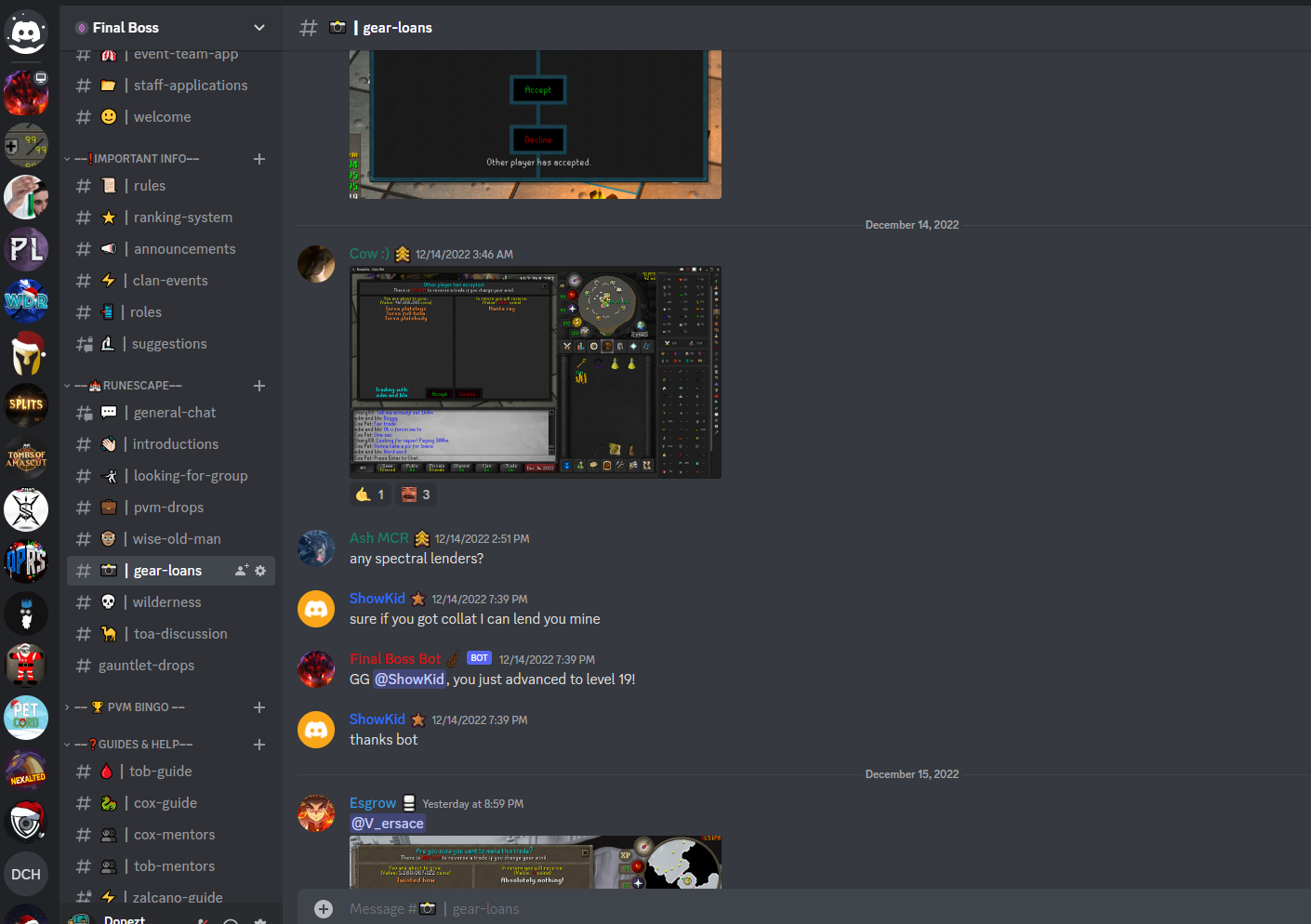Open the Nexalted server icon
This screenshot has width=1311, height=924.
[26, 770]
